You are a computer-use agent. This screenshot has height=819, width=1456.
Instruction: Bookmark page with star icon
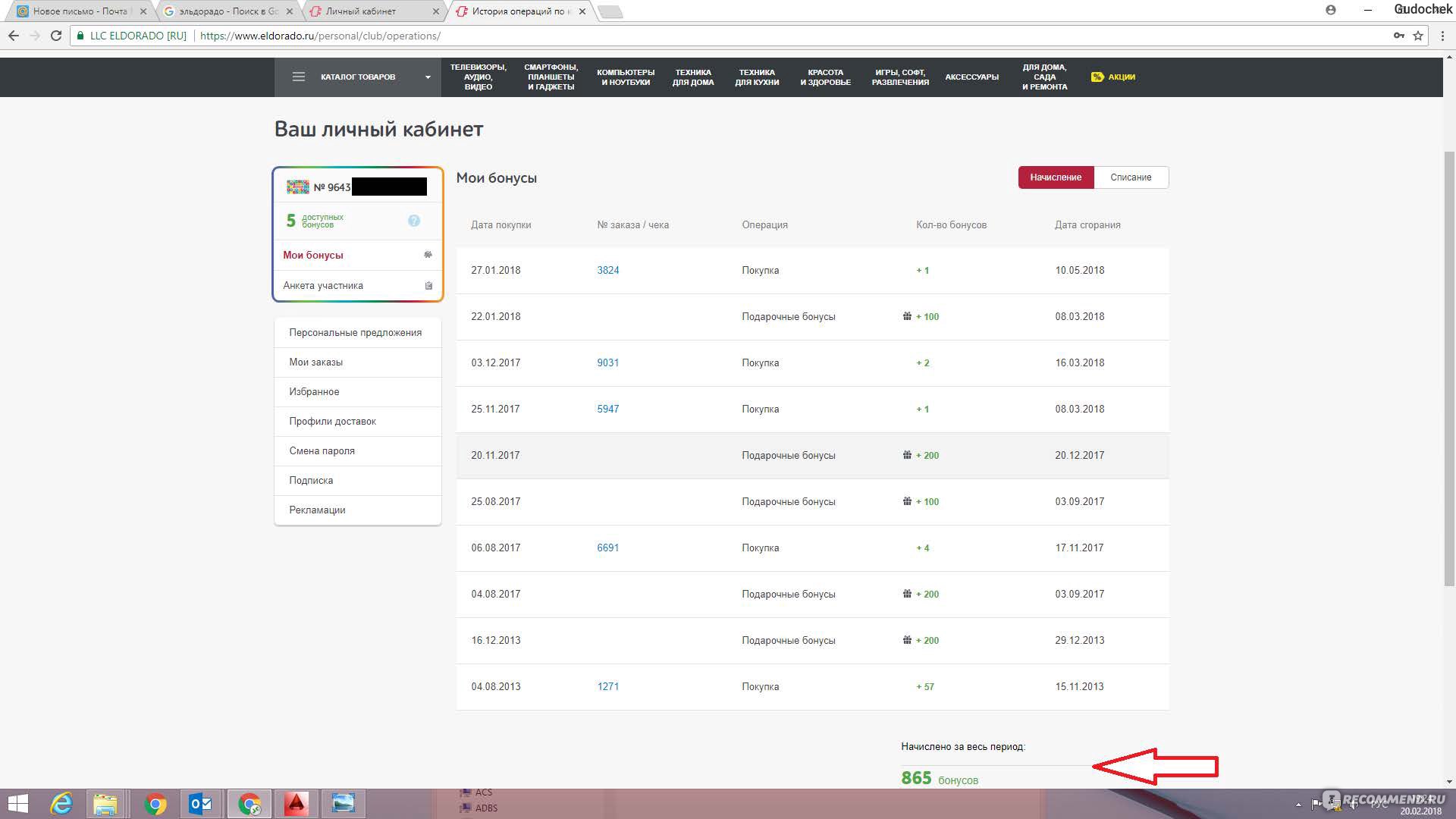(x=1418, y=36)
